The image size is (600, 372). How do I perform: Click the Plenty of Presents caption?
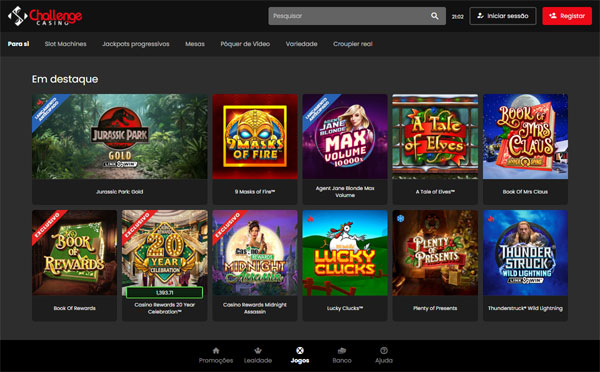coord(435,308)
